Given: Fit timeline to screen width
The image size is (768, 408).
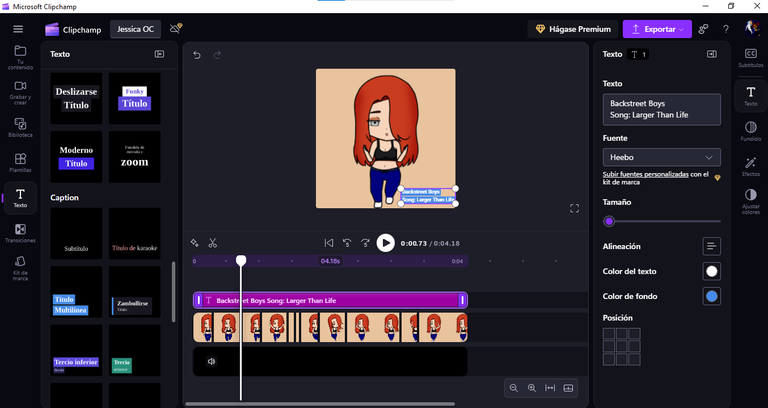Looking at the screenshot, I should (550, 388).
